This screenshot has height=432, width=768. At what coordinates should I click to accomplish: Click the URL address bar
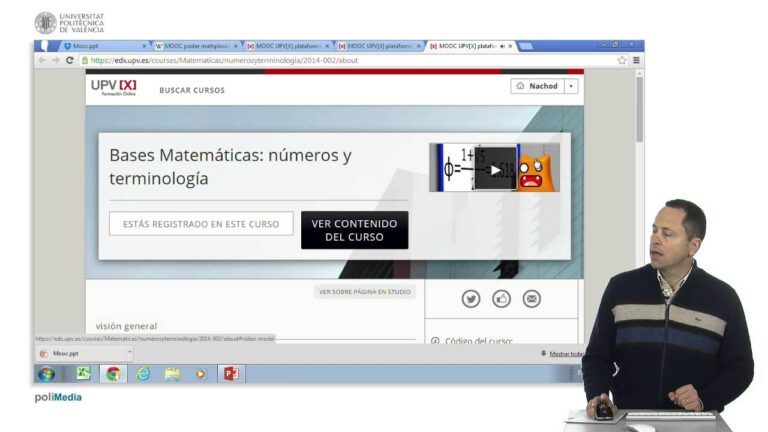click(348, 60)
